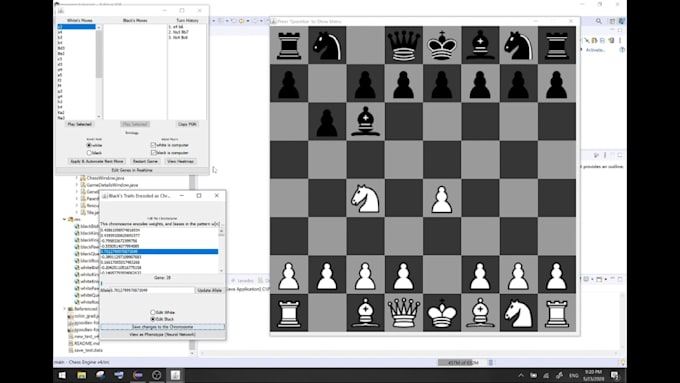Expand the ChessWindow.java tree node

coord(77,178)
